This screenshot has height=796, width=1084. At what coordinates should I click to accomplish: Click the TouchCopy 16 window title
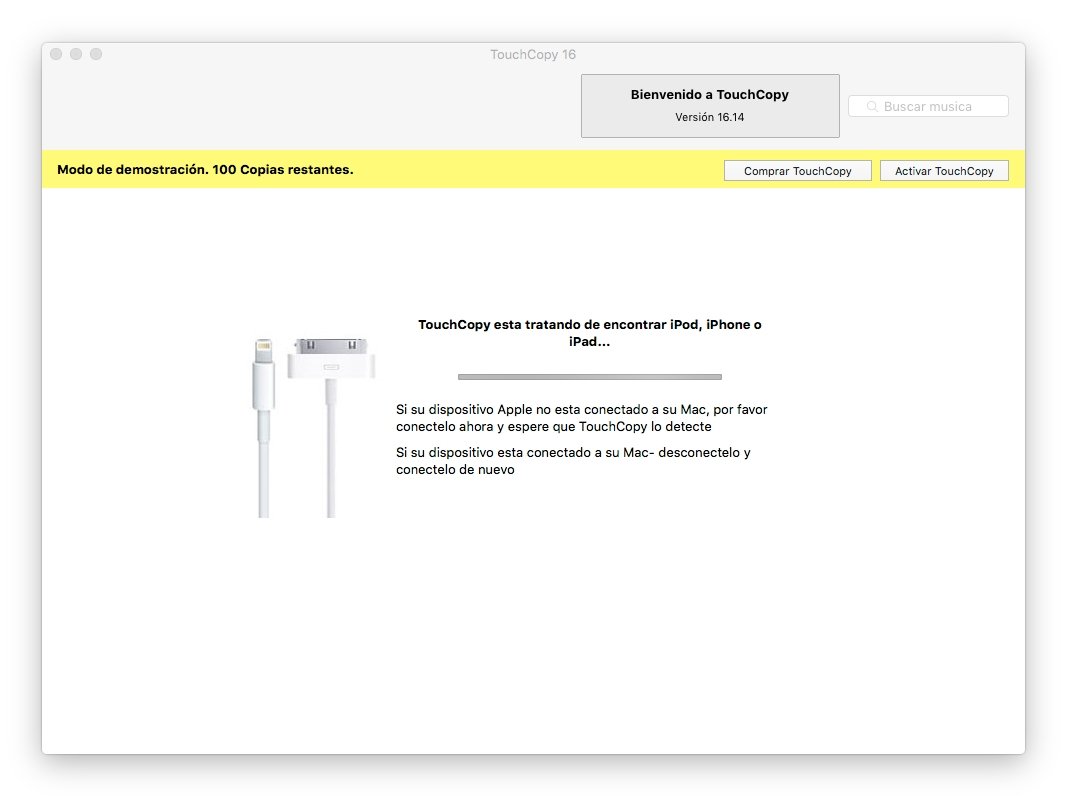click(533, 55)
